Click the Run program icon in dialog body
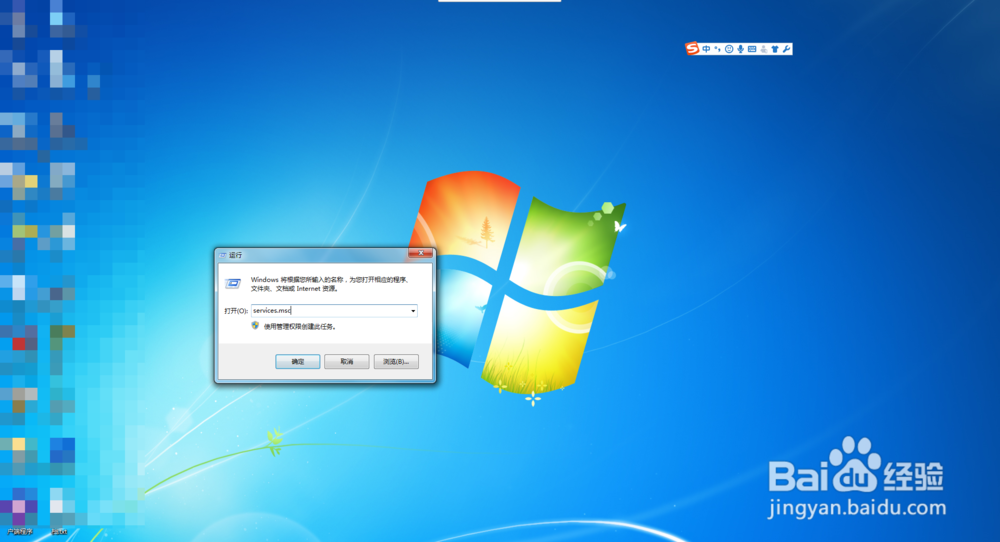This screenshot has width=1000, height=542. click(x=233, y=283)
